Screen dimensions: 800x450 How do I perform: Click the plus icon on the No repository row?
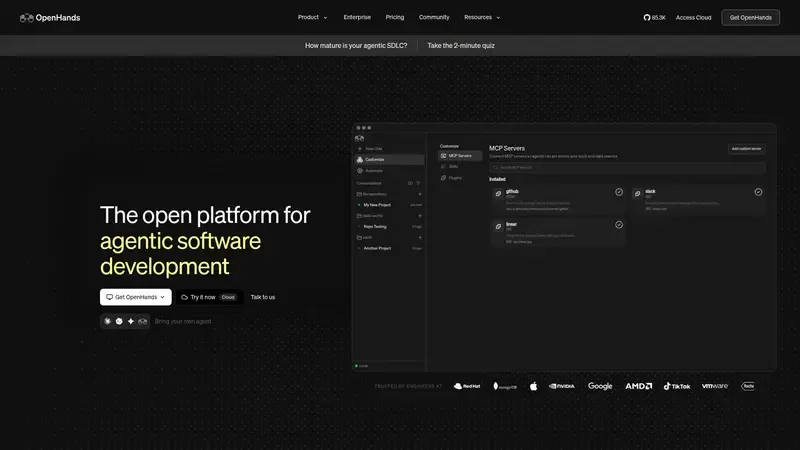pyautogui.click(x=420, y=194)
